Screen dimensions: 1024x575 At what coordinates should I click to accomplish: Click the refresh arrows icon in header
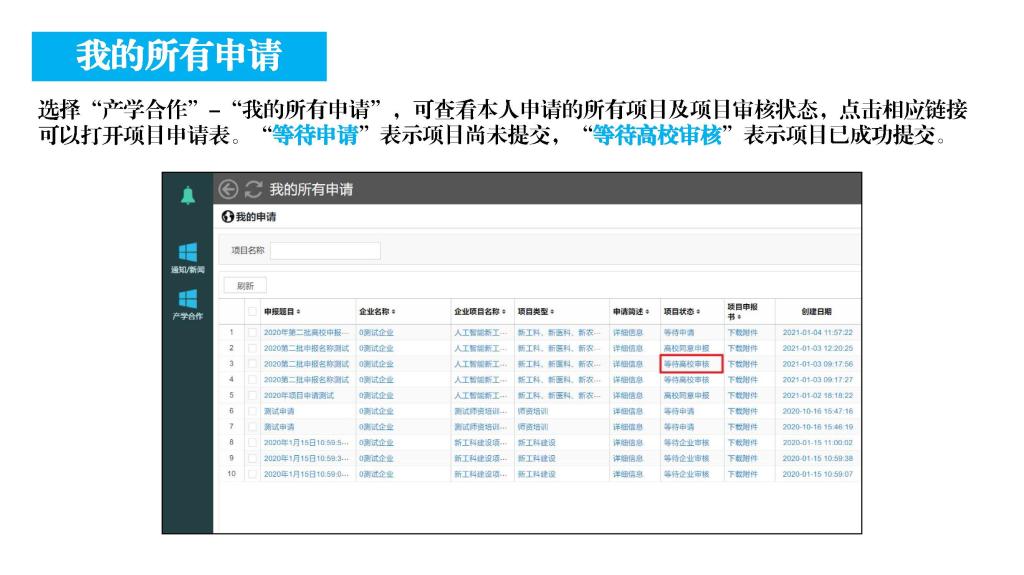pyautogui.click(x=253, y=190)
